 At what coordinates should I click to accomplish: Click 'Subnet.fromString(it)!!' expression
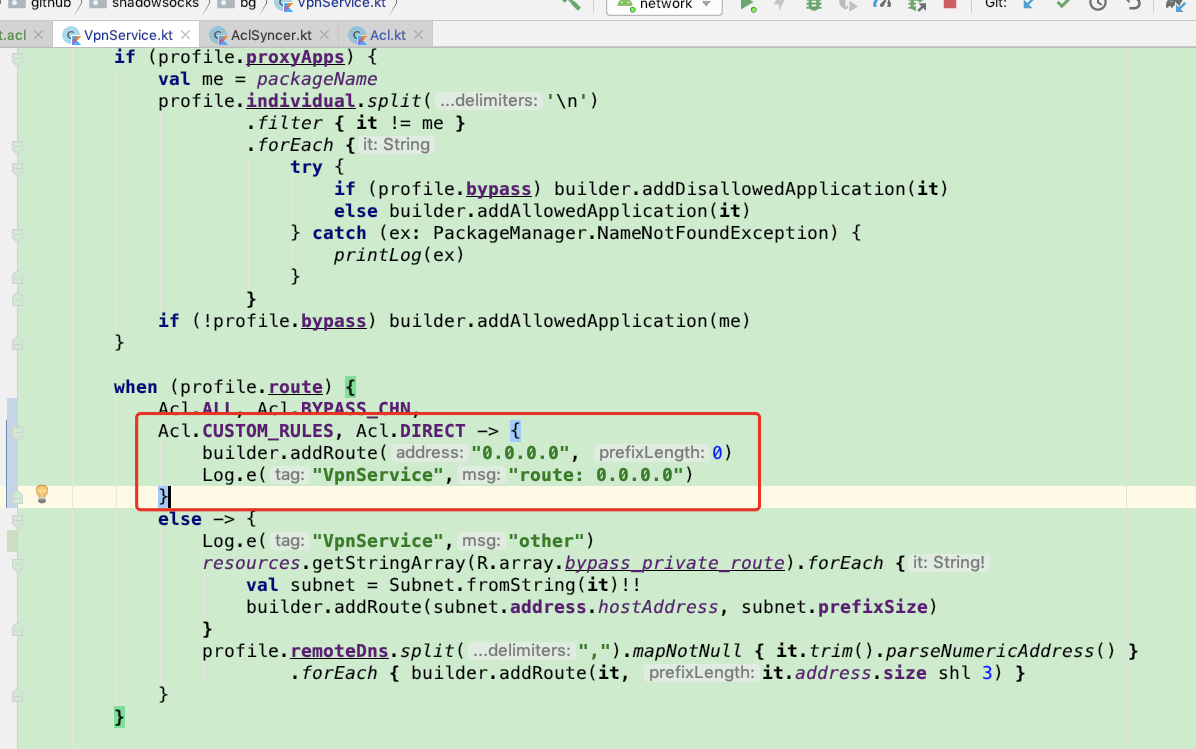pos(515,585)
